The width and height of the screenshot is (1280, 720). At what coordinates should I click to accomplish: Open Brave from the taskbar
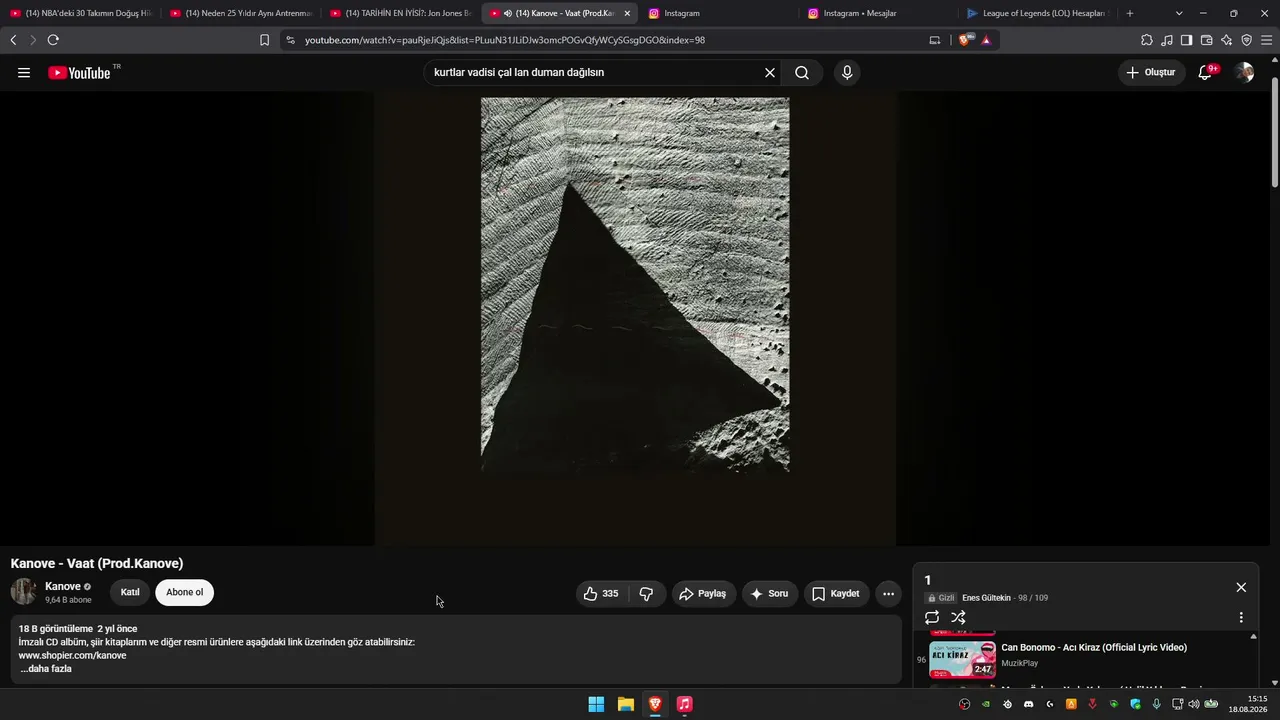655,704
